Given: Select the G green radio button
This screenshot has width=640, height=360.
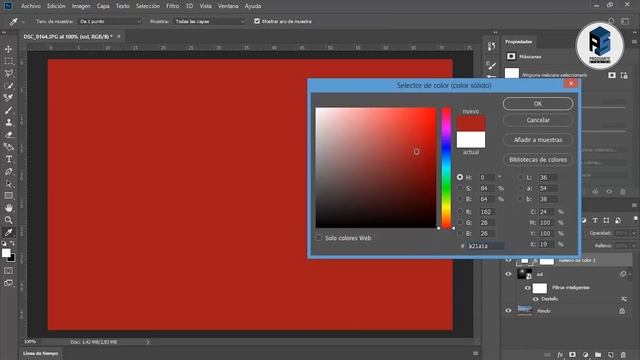Looking at the screenshot, I should click(x=460, y=222).
